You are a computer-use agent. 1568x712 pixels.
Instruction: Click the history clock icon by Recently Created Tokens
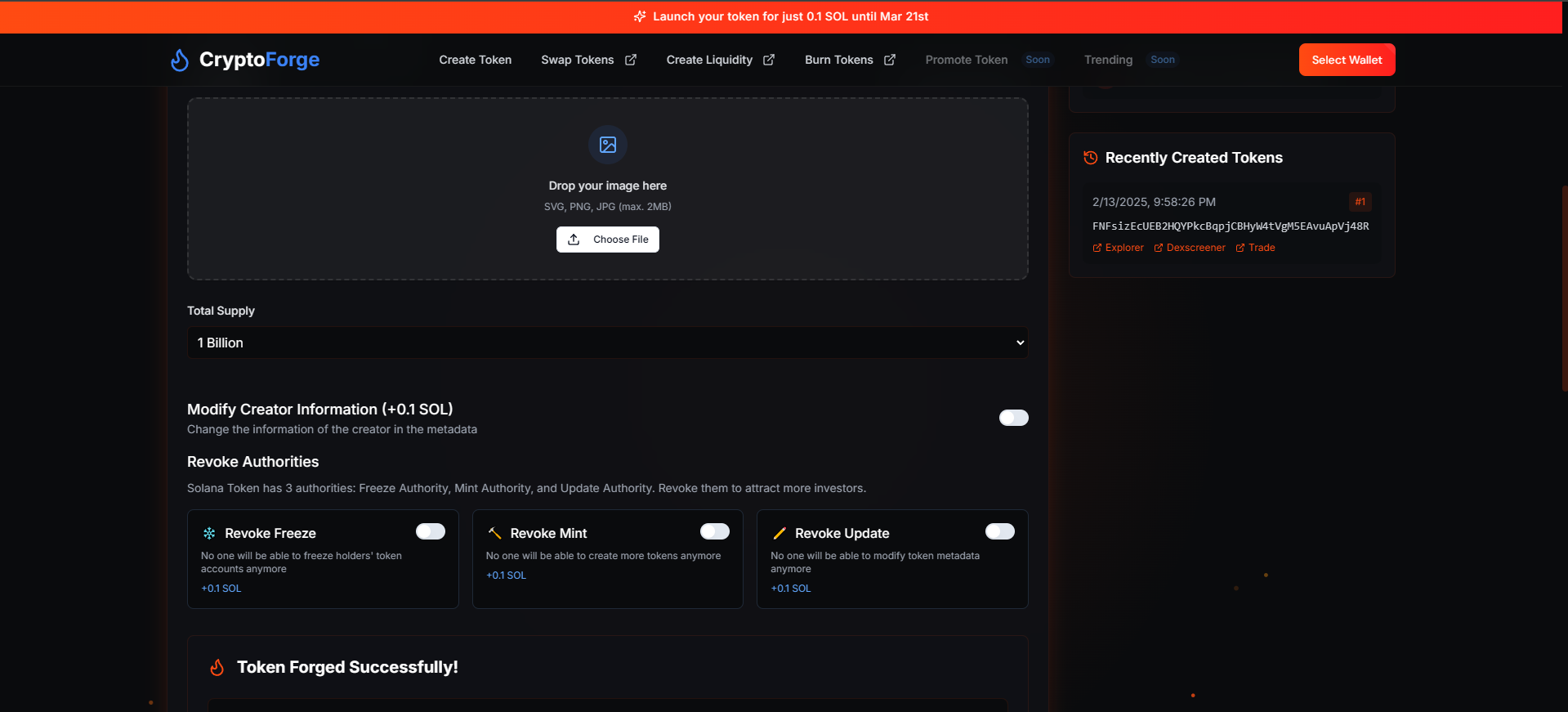pos(1091,158)
